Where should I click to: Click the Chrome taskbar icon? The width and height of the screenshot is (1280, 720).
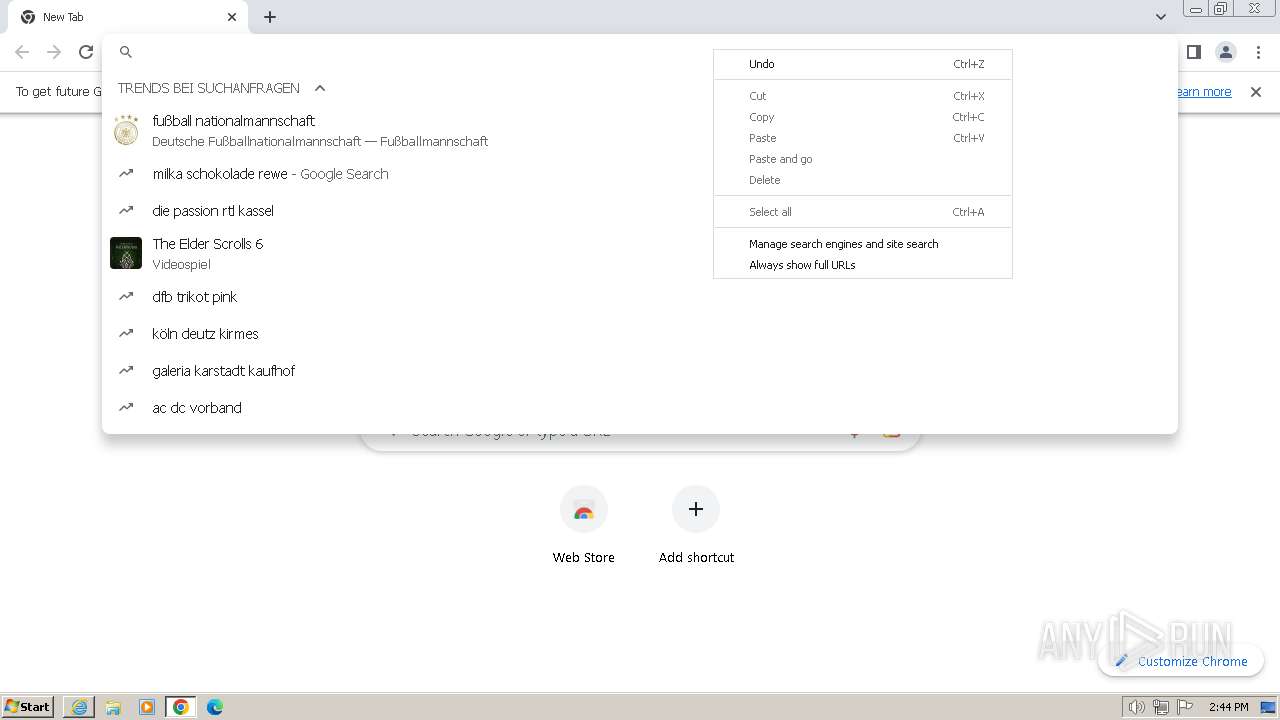(x=181, y=707)
